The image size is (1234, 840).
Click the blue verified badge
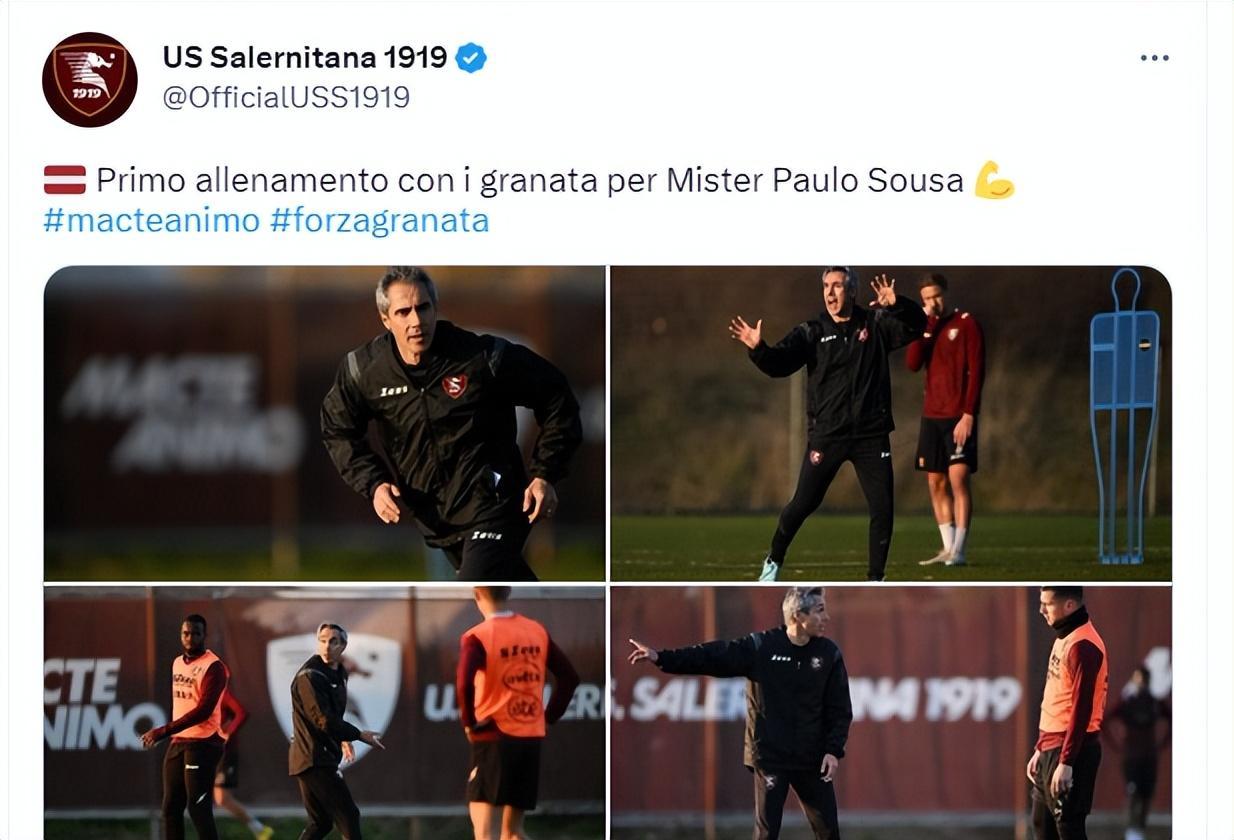pyautogui.click(x=471, y=58)
